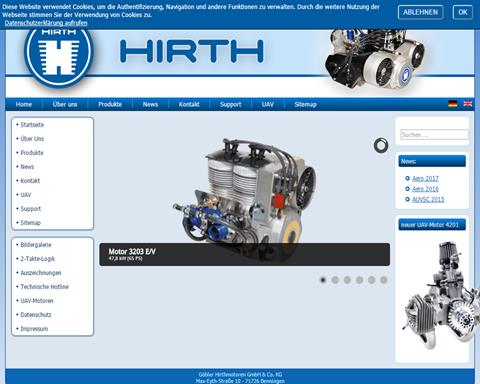Click the News: panel header
Viewport: 480px width, 384px height.
432,161
